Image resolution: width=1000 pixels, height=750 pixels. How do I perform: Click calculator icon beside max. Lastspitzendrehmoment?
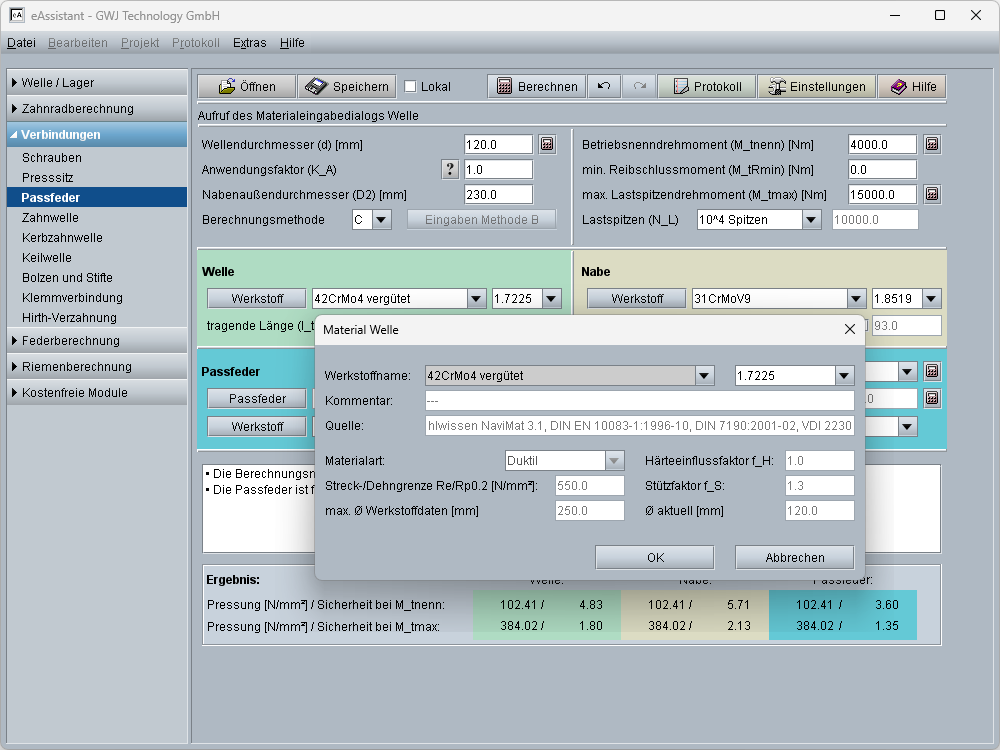(x=931, y=194)
